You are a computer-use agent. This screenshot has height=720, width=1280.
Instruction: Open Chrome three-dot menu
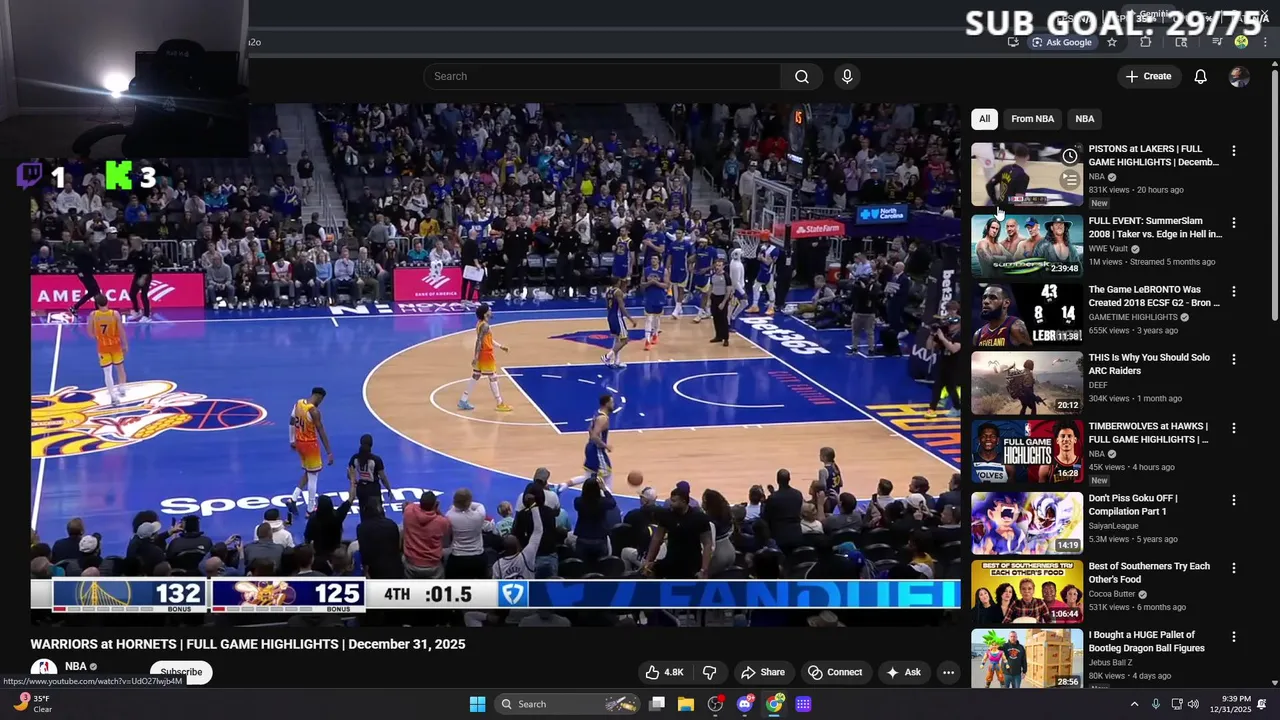pos(1265,42)
